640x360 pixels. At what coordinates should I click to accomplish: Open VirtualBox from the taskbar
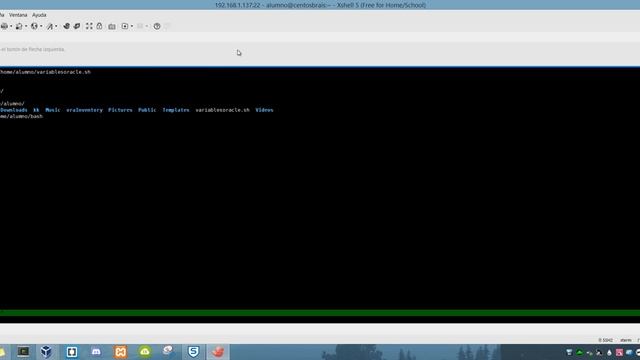[x=46, y=351]
